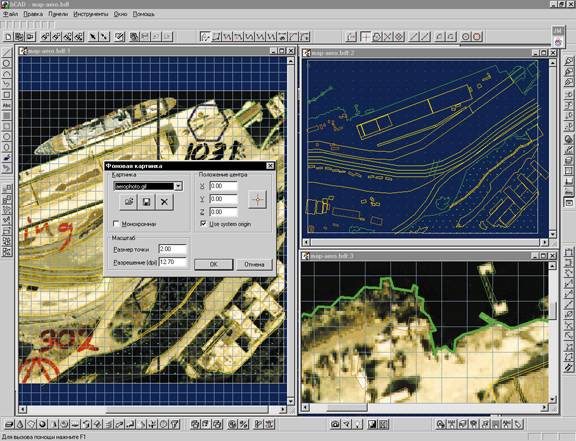Select the filled rectangle tool in left toolbar
The image size is (576, 441).
(x=7, y=116)
